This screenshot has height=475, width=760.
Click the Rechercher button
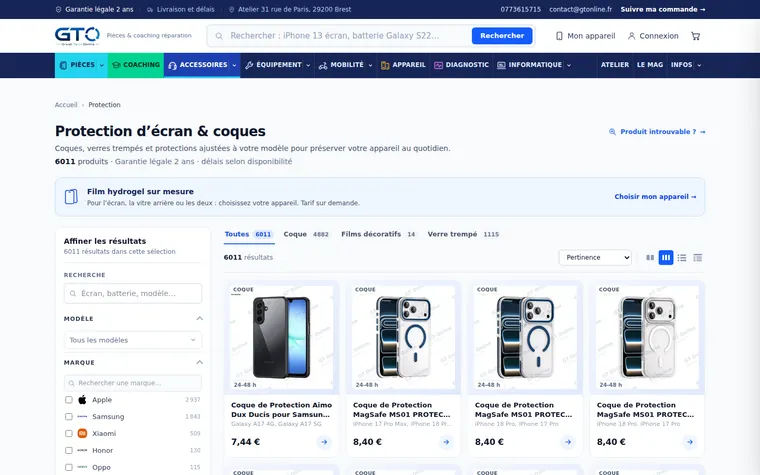[502, 36]
